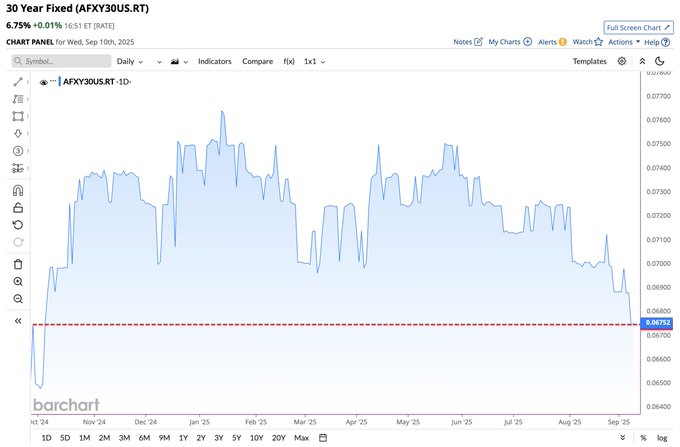Image resolution: width=680 pixels, height=447 pixels.
Task: Select the 1M time range
Action: click(x=85, y=438)
